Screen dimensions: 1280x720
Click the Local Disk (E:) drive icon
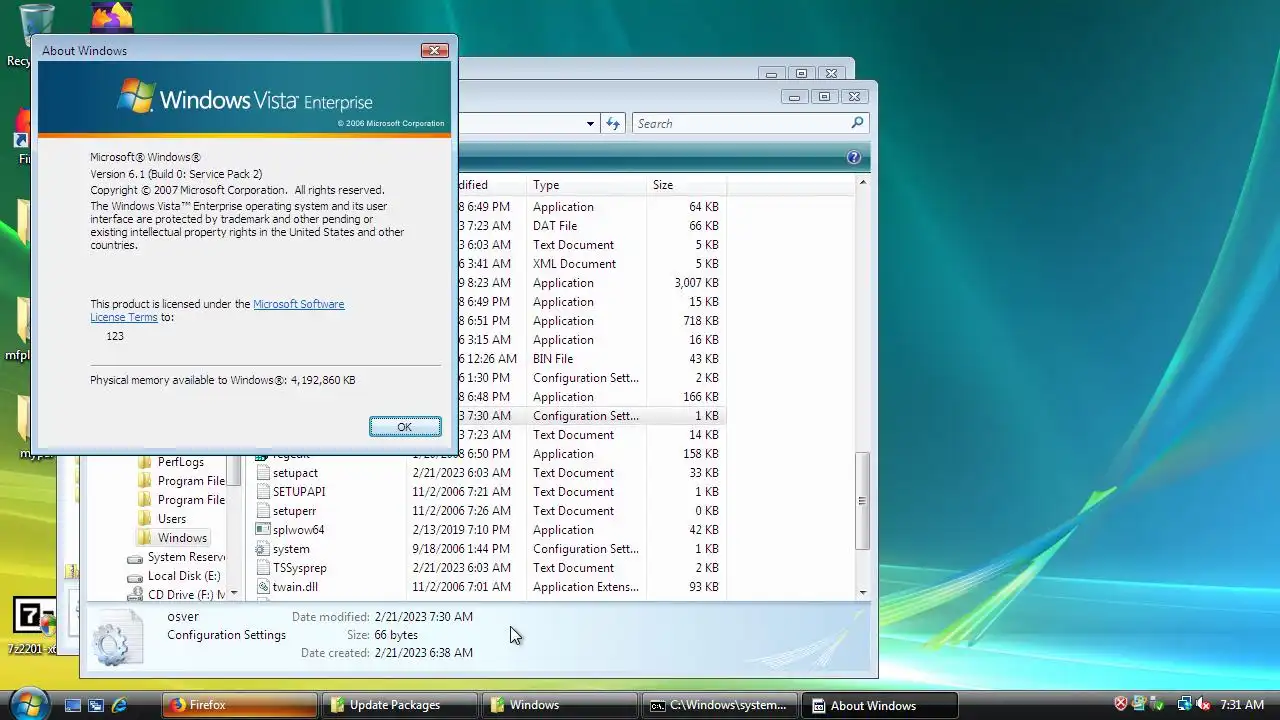click(x=135, y=577)
